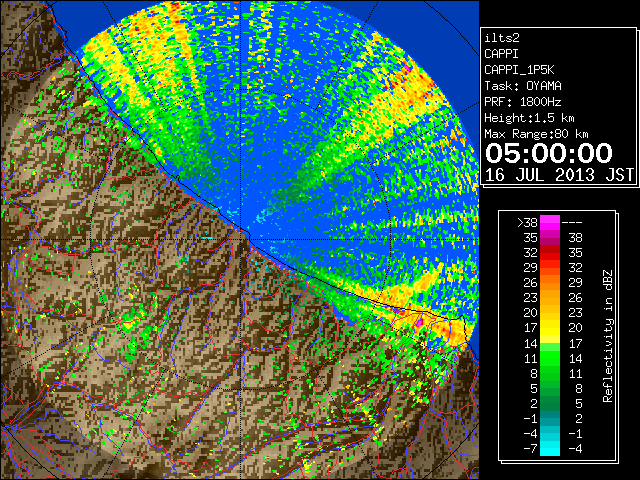Image resolution: width=640 pixels, height=480 pixels.
Task: Click the date '16 JUL 2013 JST'
Action: click(x=559, y=175)
